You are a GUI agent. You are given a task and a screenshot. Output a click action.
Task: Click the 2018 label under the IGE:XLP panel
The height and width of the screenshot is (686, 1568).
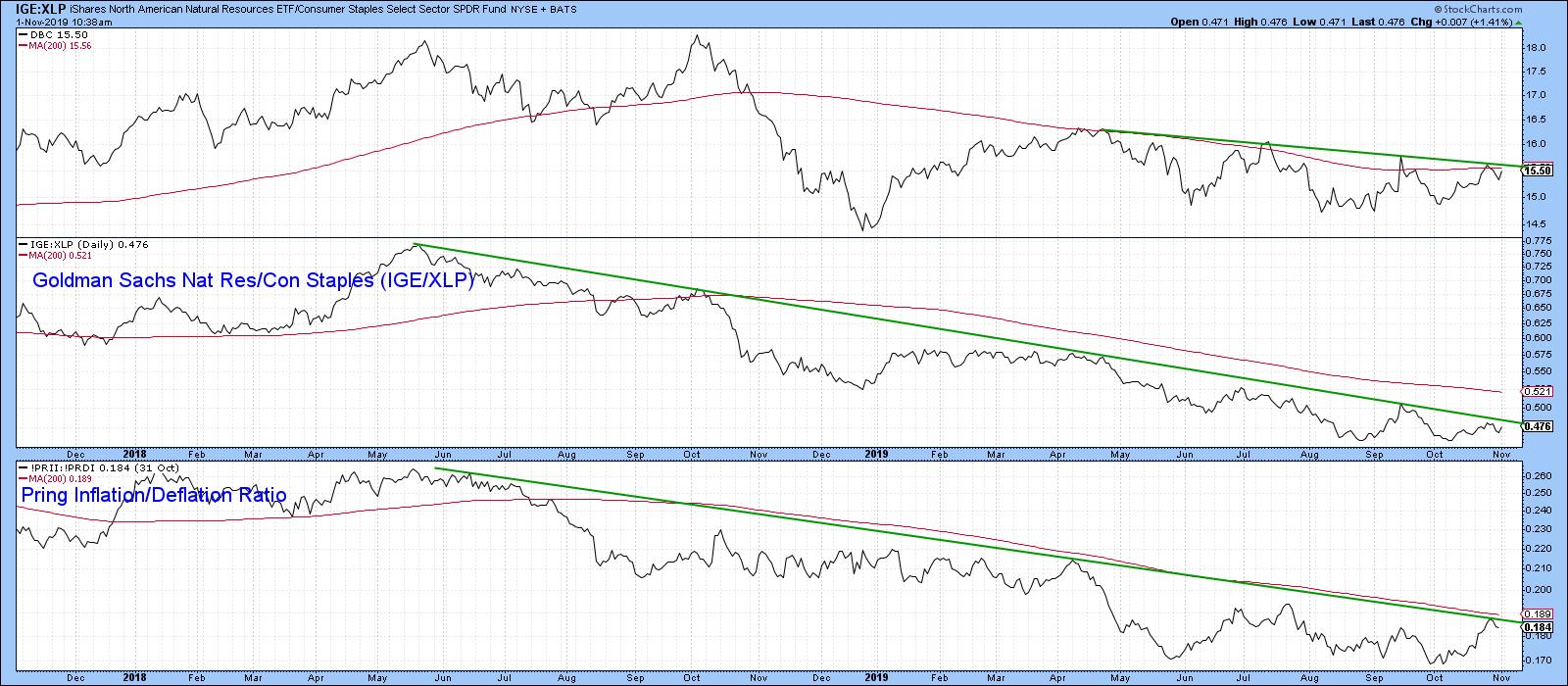tap(135, 454)
